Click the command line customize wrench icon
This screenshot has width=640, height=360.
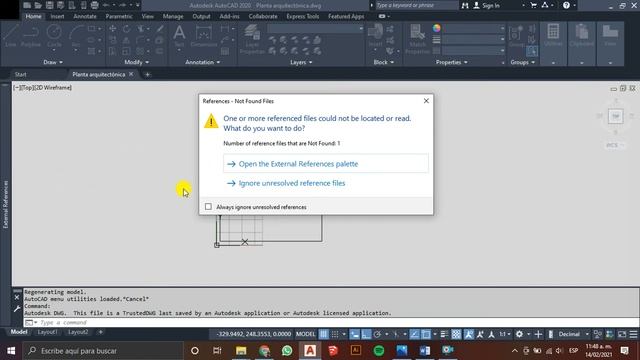(x=17, y=309)
